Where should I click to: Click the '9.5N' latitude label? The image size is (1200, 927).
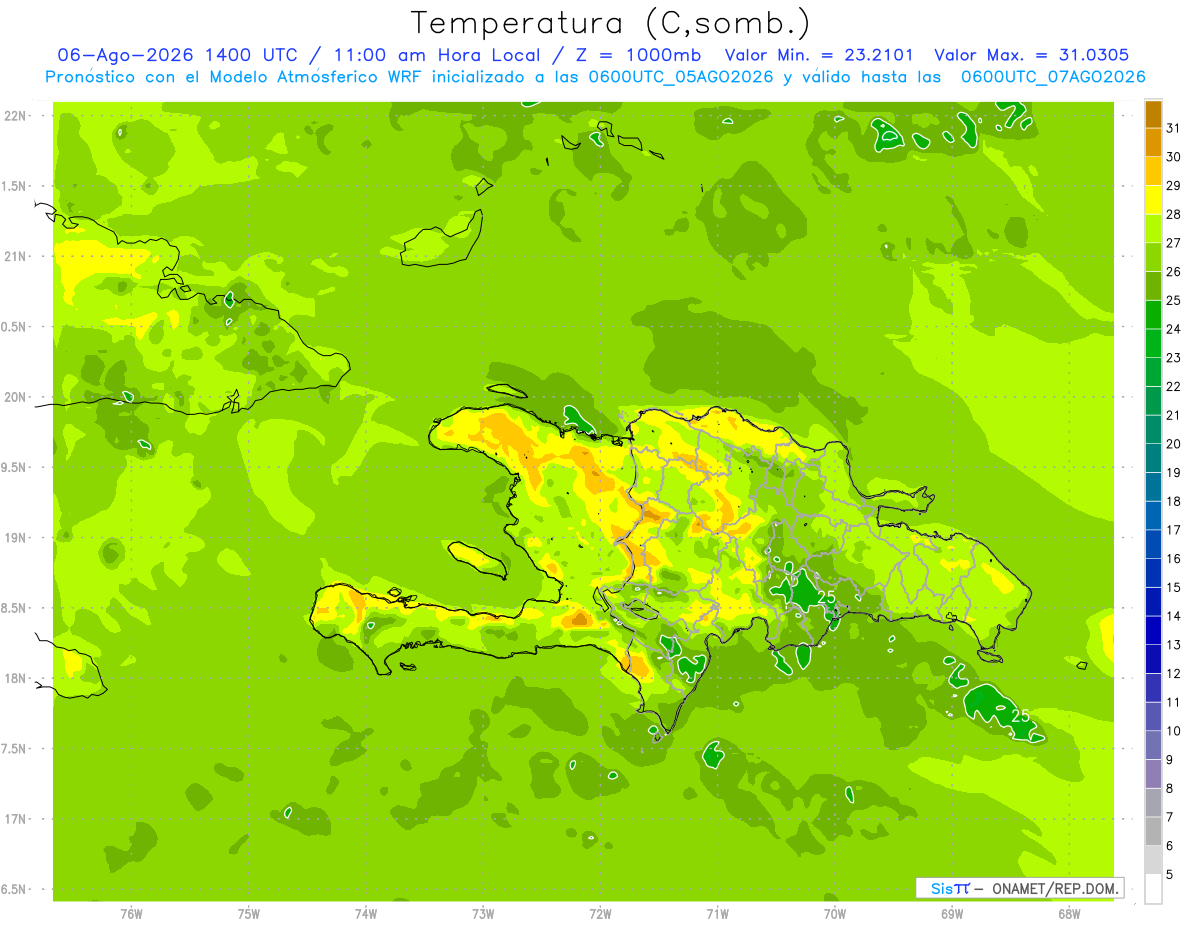[x=15, y=467]
